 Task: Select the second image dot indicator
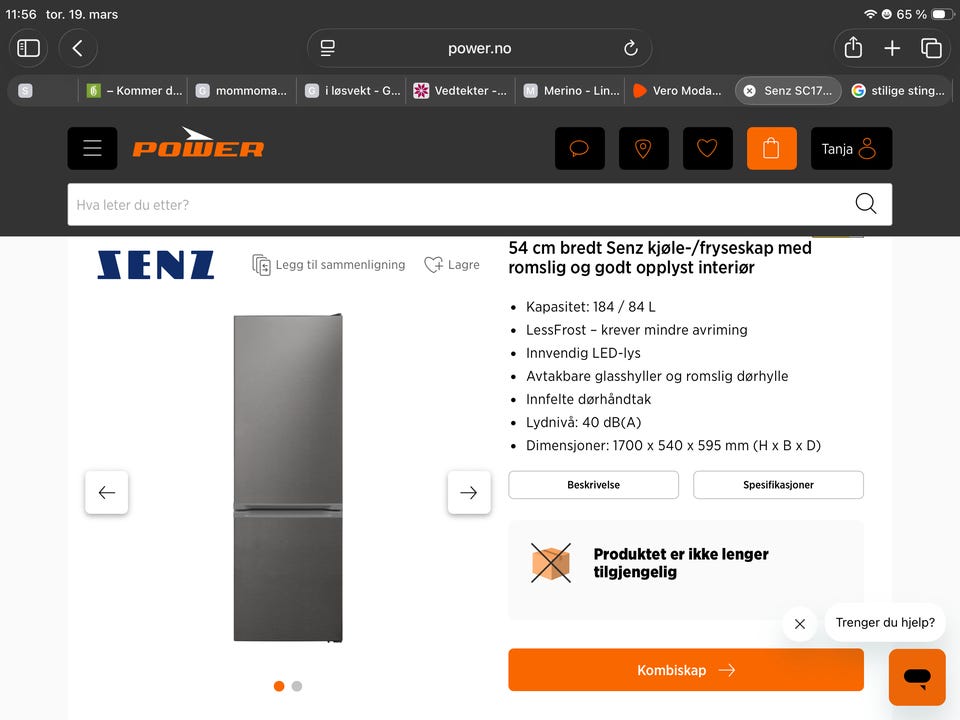[x=297, y=686]
